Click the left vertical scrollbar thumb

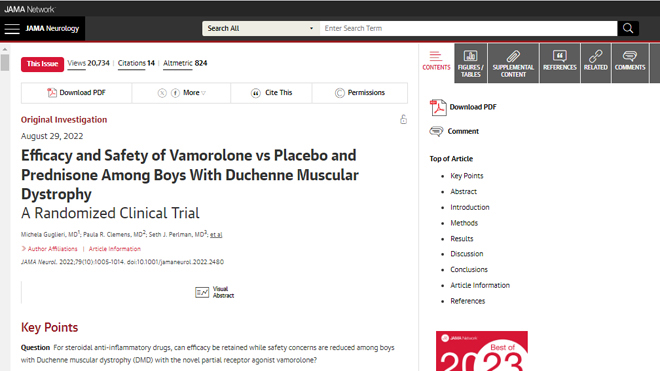point(5,62)
